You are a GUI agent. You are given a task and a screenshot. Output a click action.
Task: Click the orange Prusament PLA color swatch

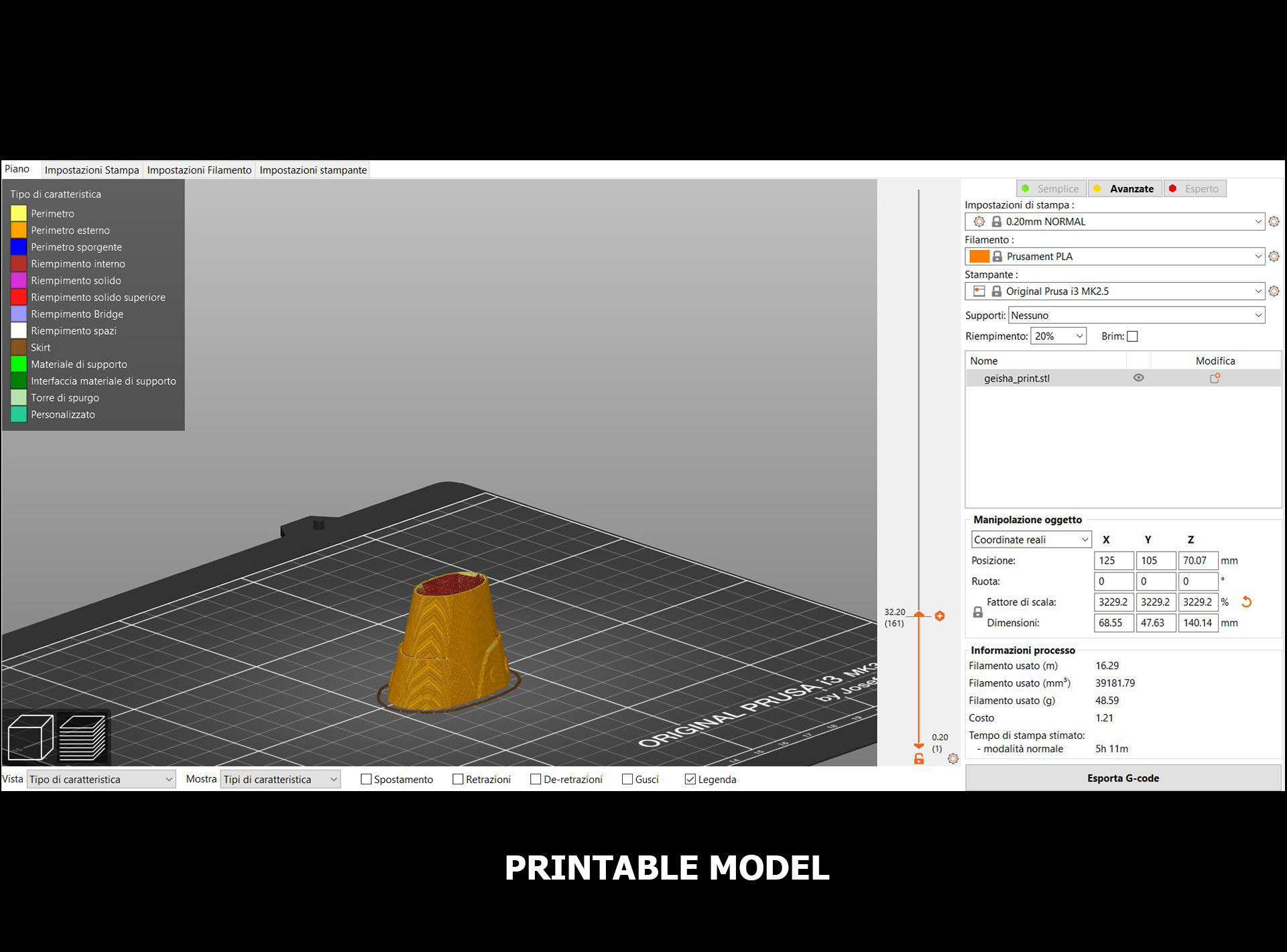979,256
